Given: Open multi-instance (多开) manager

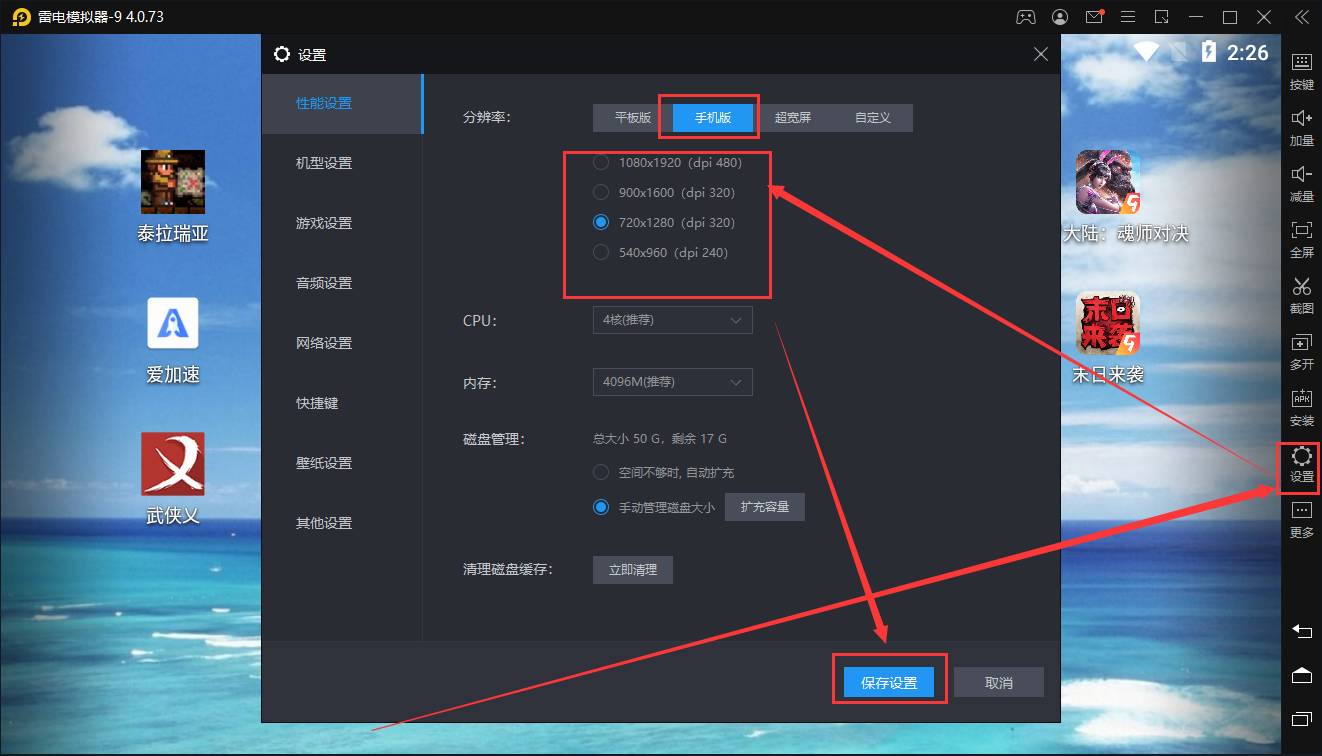Looking at the screenshot, I should coord(1301,349).
